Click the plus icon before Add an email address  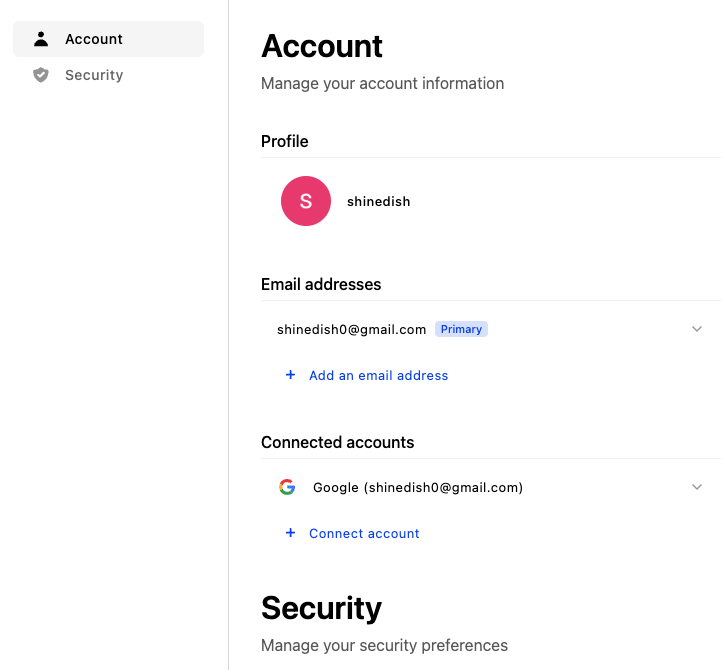pos(290,375)
